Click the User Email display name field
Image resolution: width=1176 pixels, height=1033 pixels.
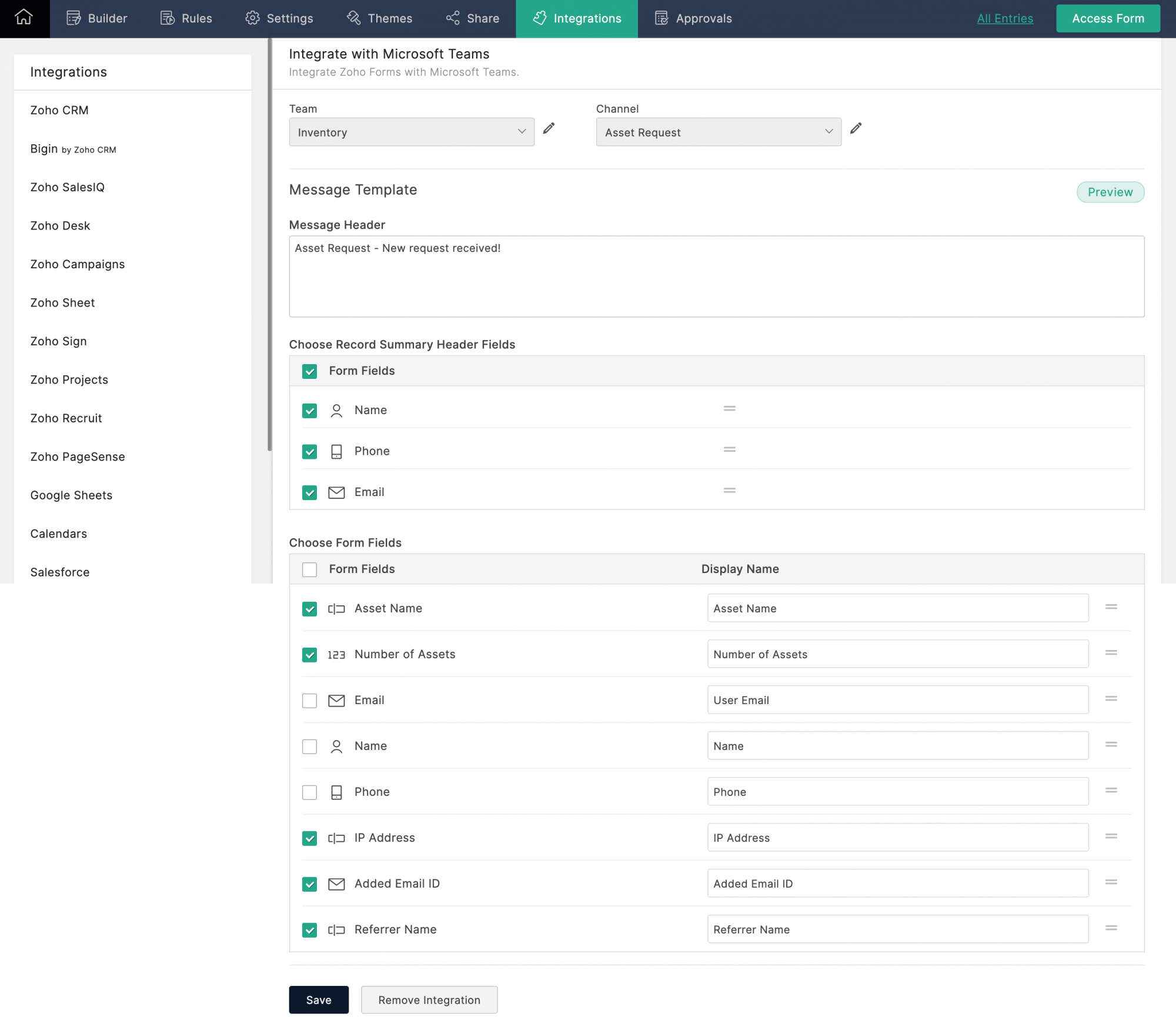898,700
